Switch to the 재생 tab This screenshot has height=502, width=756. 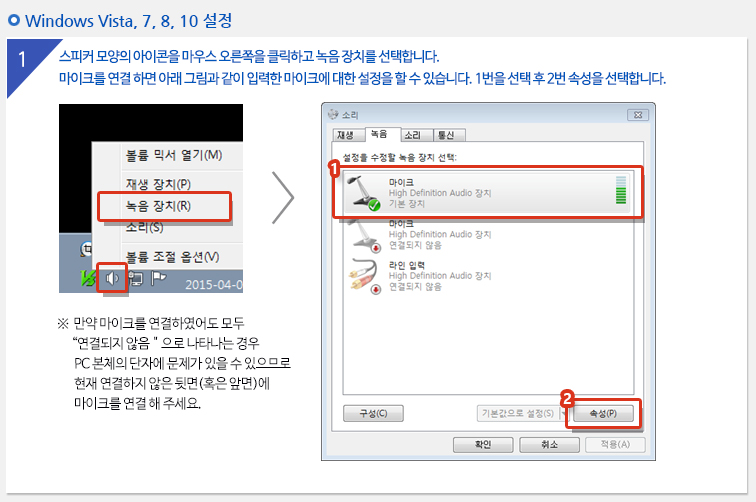345,136
